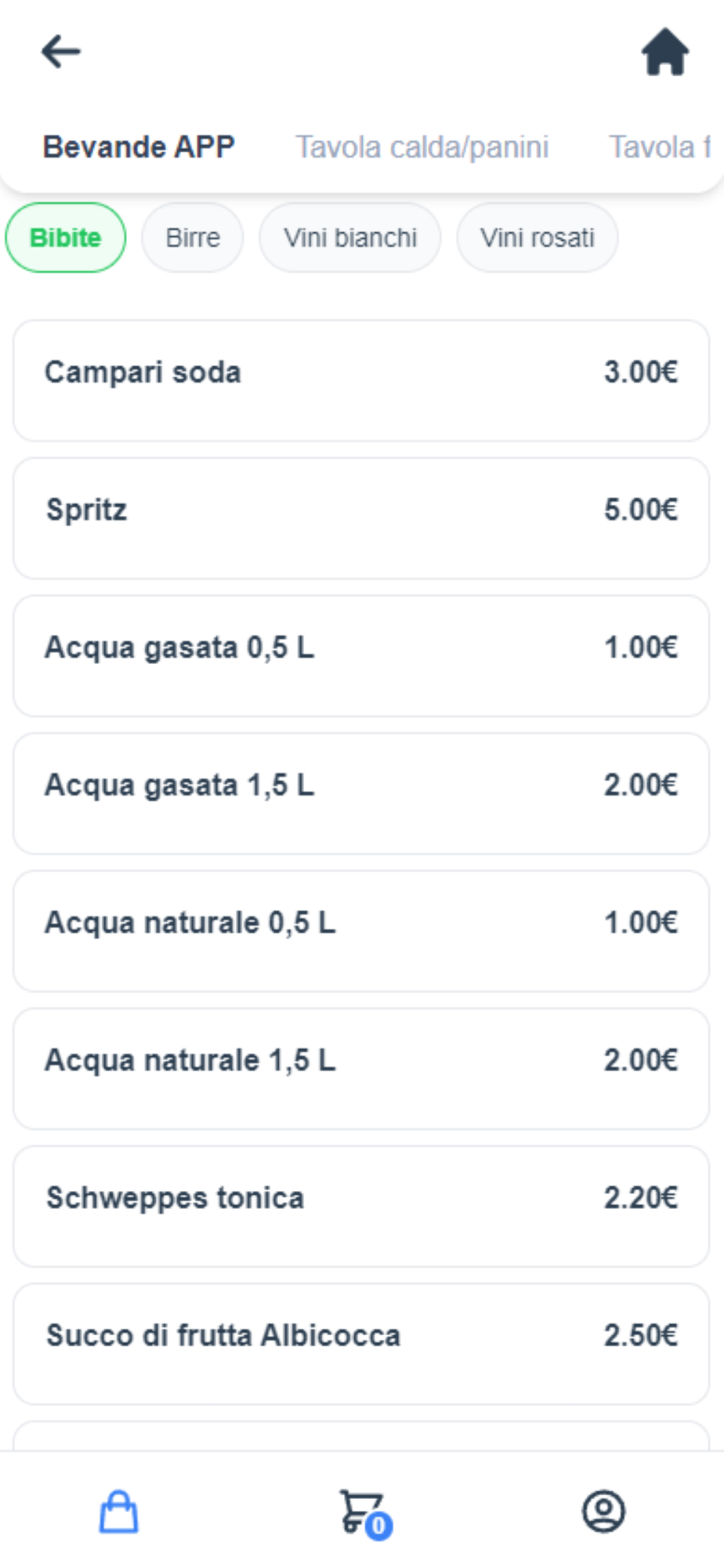Select Acqua gasata 0,5 L
This screenshot has height=1568, width=724.
click(361, 655)
